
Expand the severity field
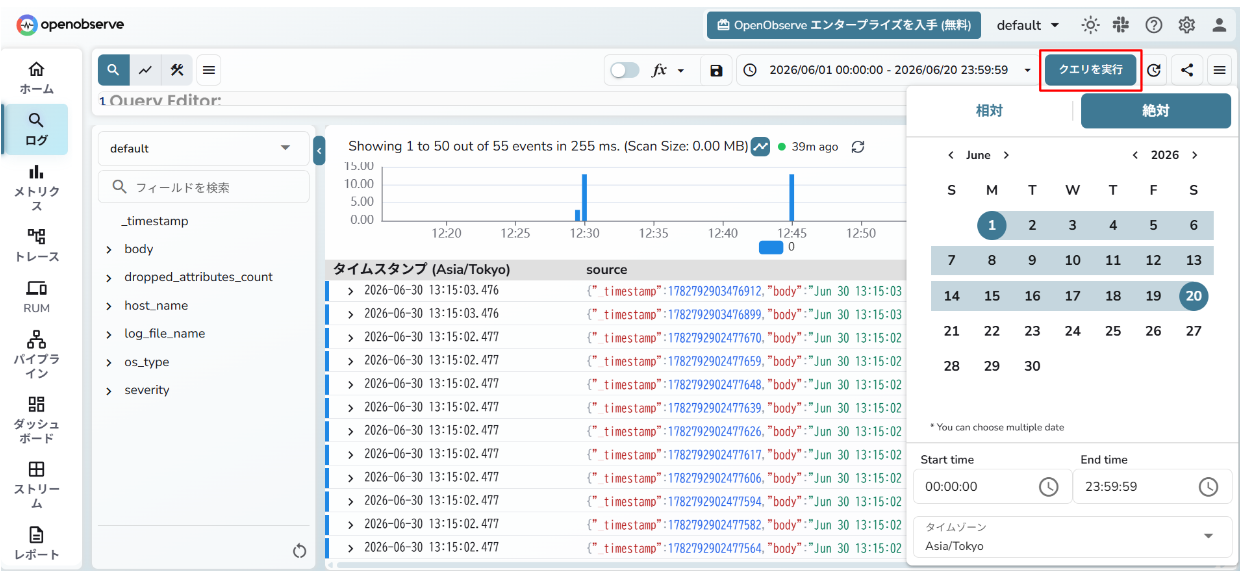pos(109,390)
